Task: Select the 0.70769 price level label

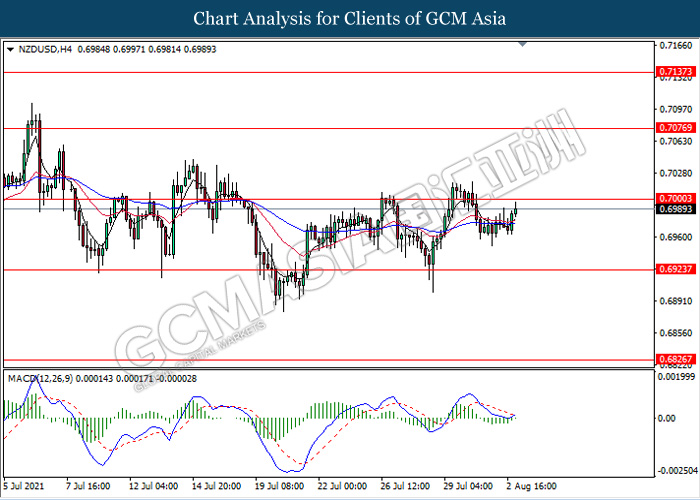Action: point(676,128)
